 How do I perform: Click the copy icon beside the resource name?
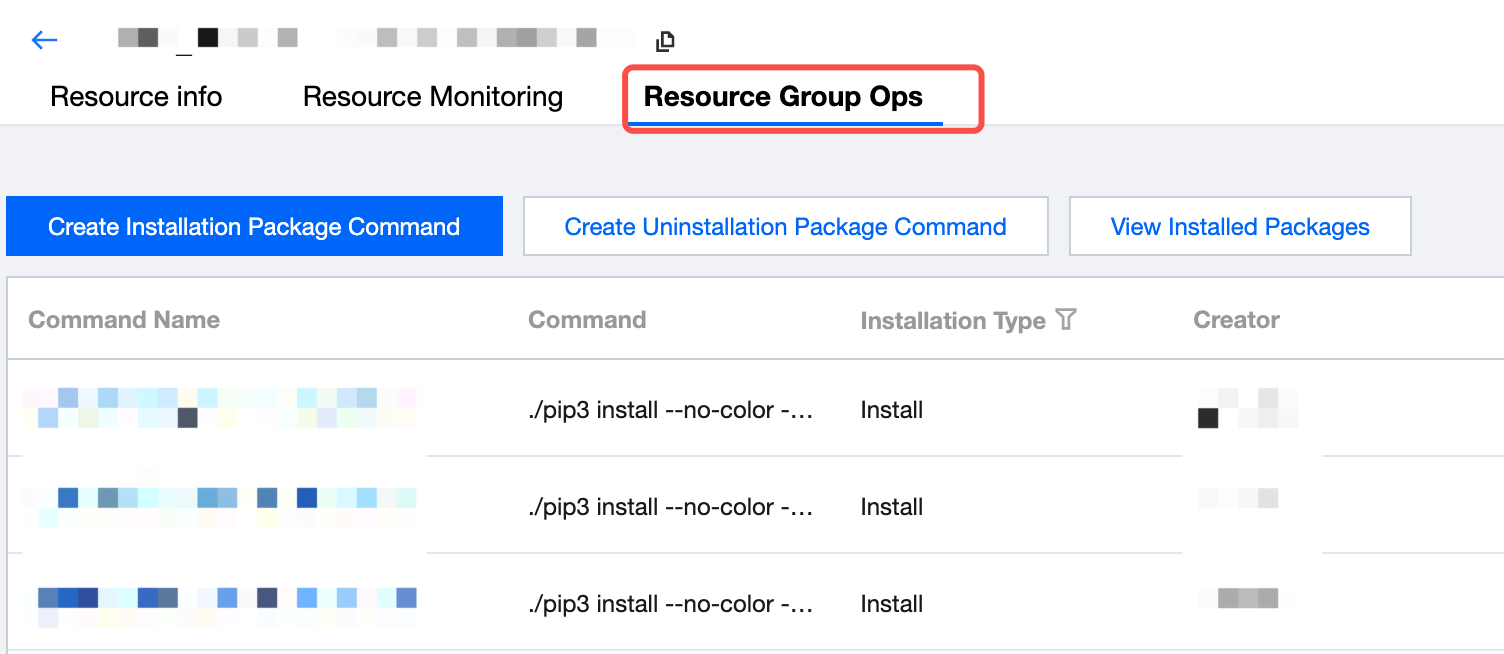(x=665, y=41)
